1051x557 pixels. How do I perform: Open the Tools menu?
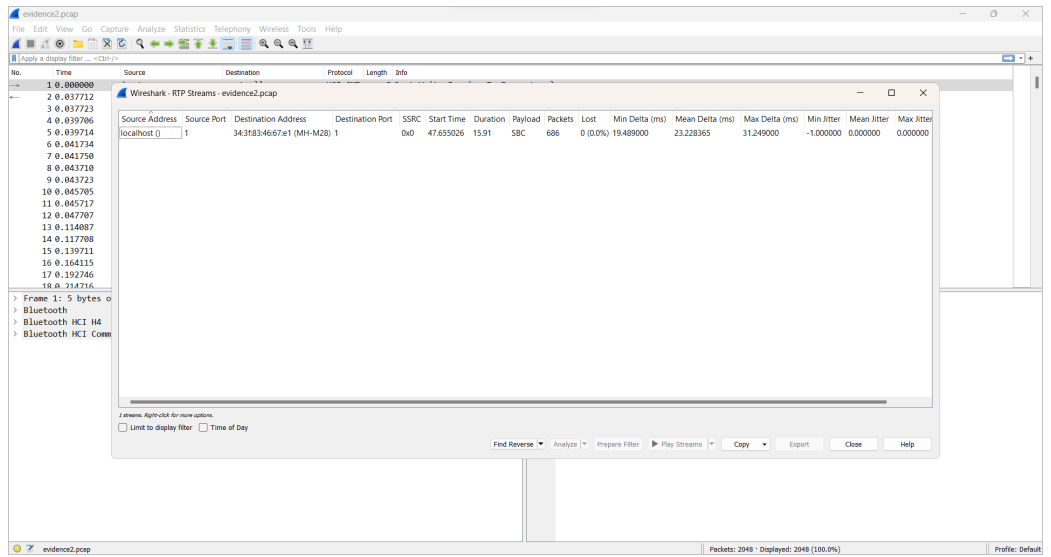306,29
